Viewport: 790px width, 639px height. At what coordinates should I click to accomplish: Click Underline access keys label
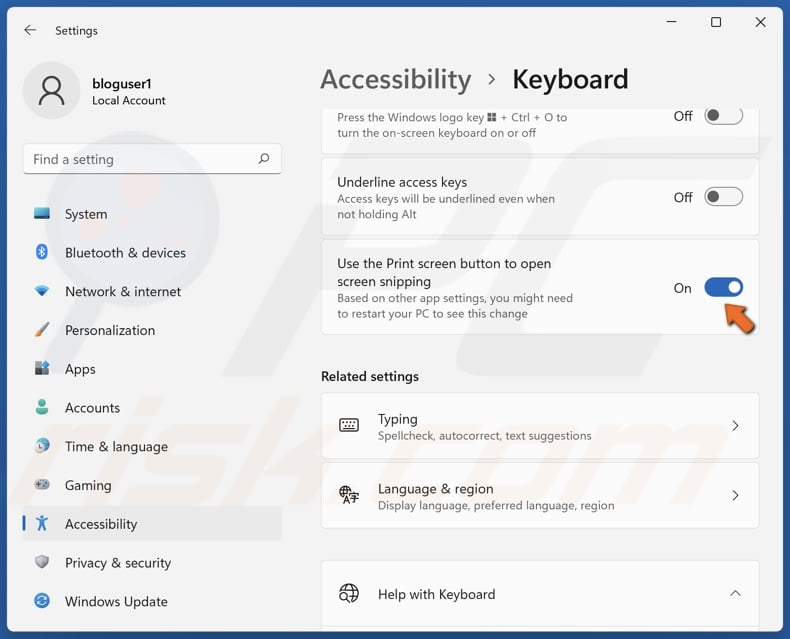point(402,182)
